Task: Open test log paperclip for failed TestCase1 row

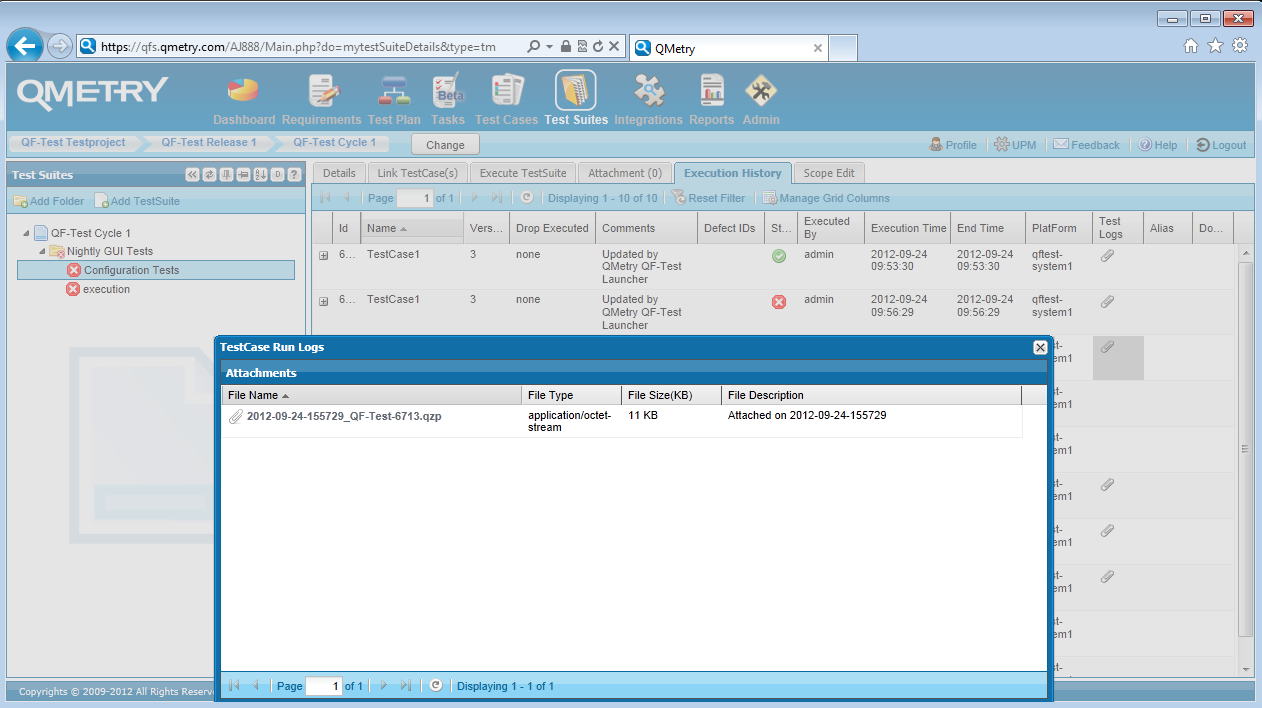Action: (x=1107, y=301)
